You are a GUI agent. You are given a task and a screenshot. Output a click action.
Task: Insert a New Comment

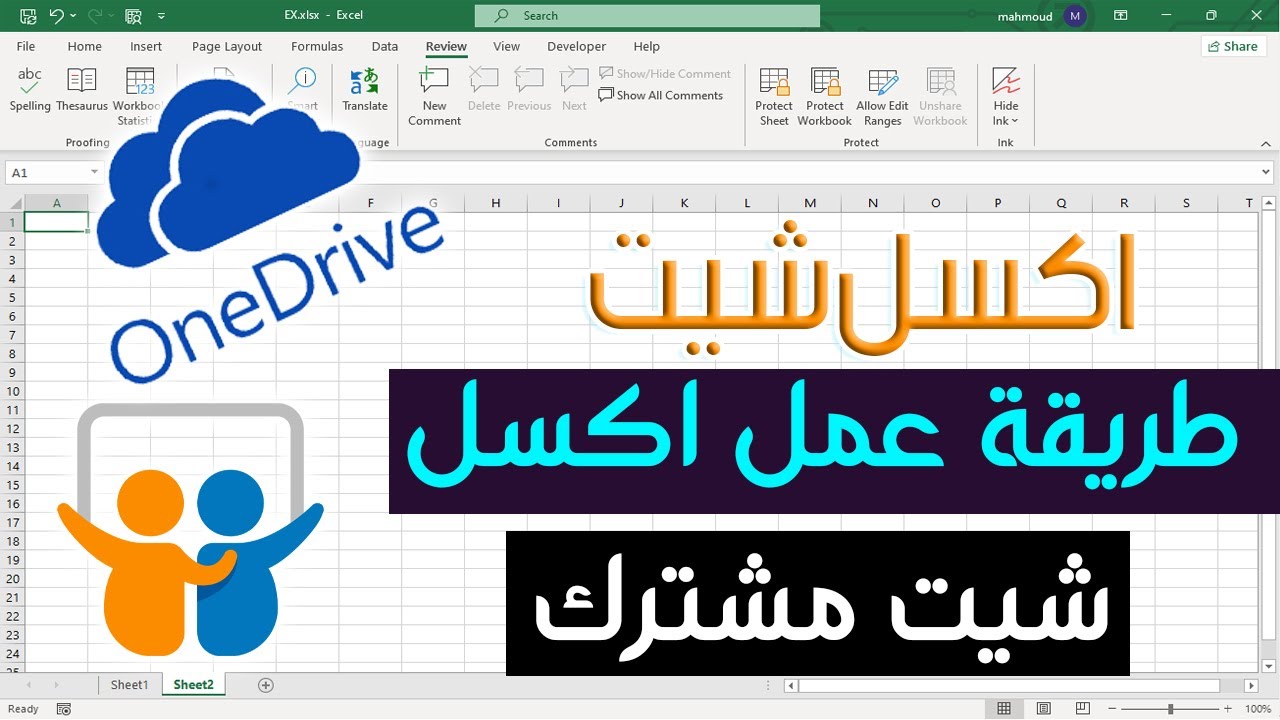(435, 96)
